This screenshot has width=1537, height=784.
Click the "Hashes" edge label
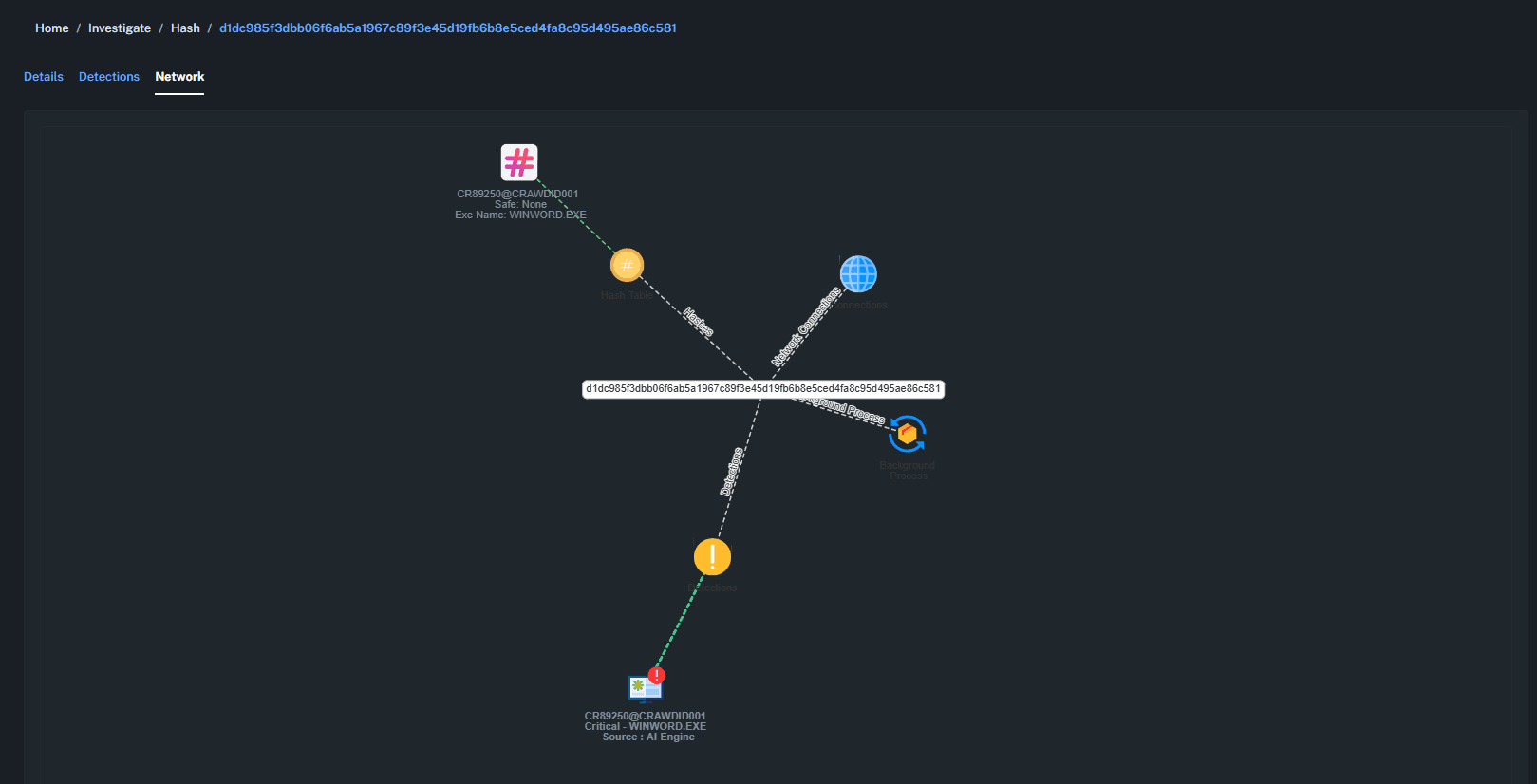click(698, 323)
